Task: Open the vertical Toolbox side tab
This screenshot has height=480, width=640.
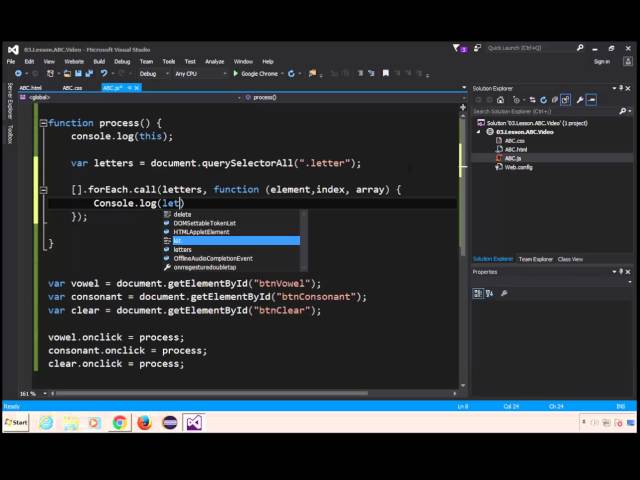Action: [11, 134]
